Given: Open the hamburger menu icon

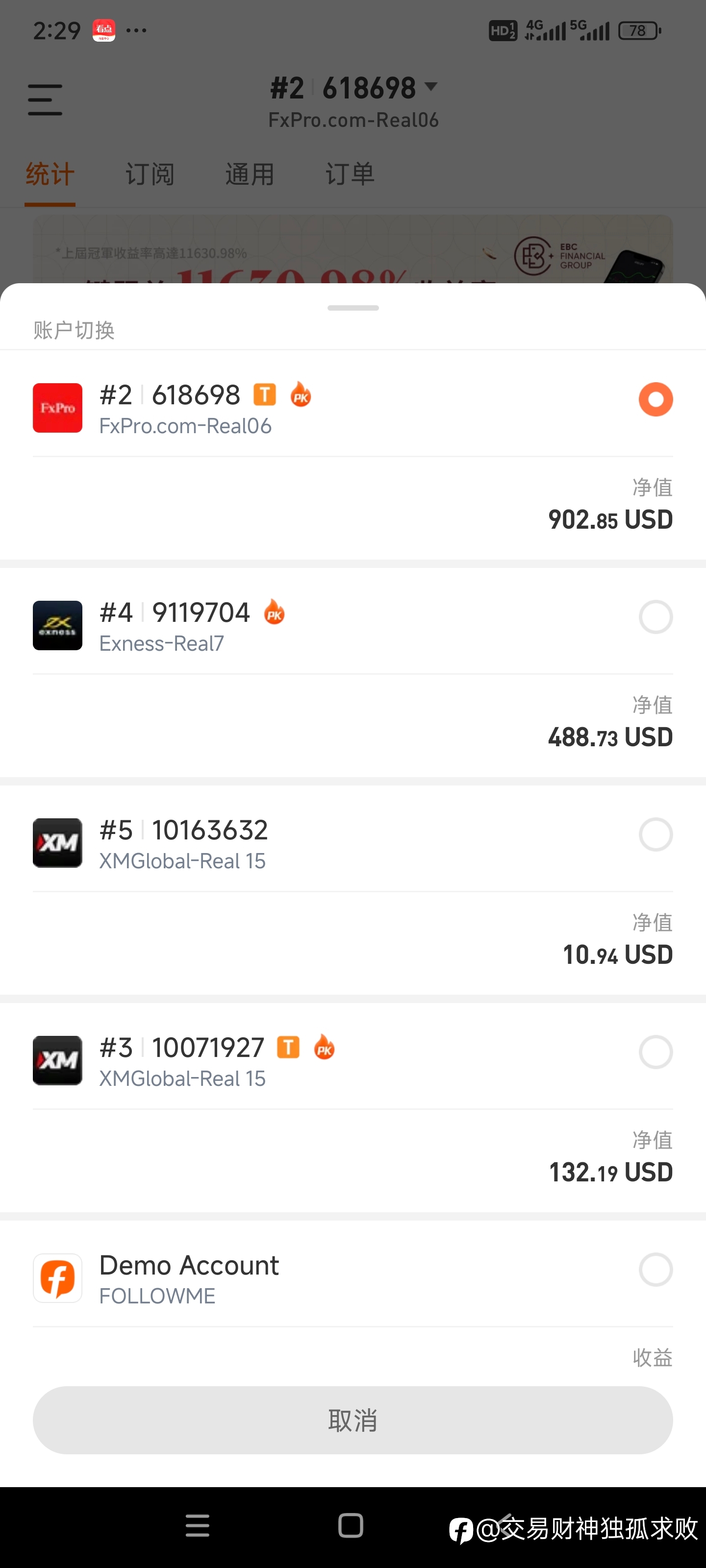Looking at the screenshot, I should click(x=45, y=100).
